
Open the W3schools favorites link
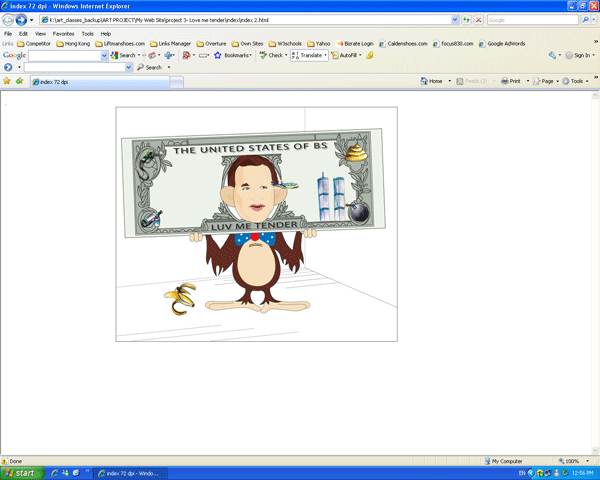point(289,44)
